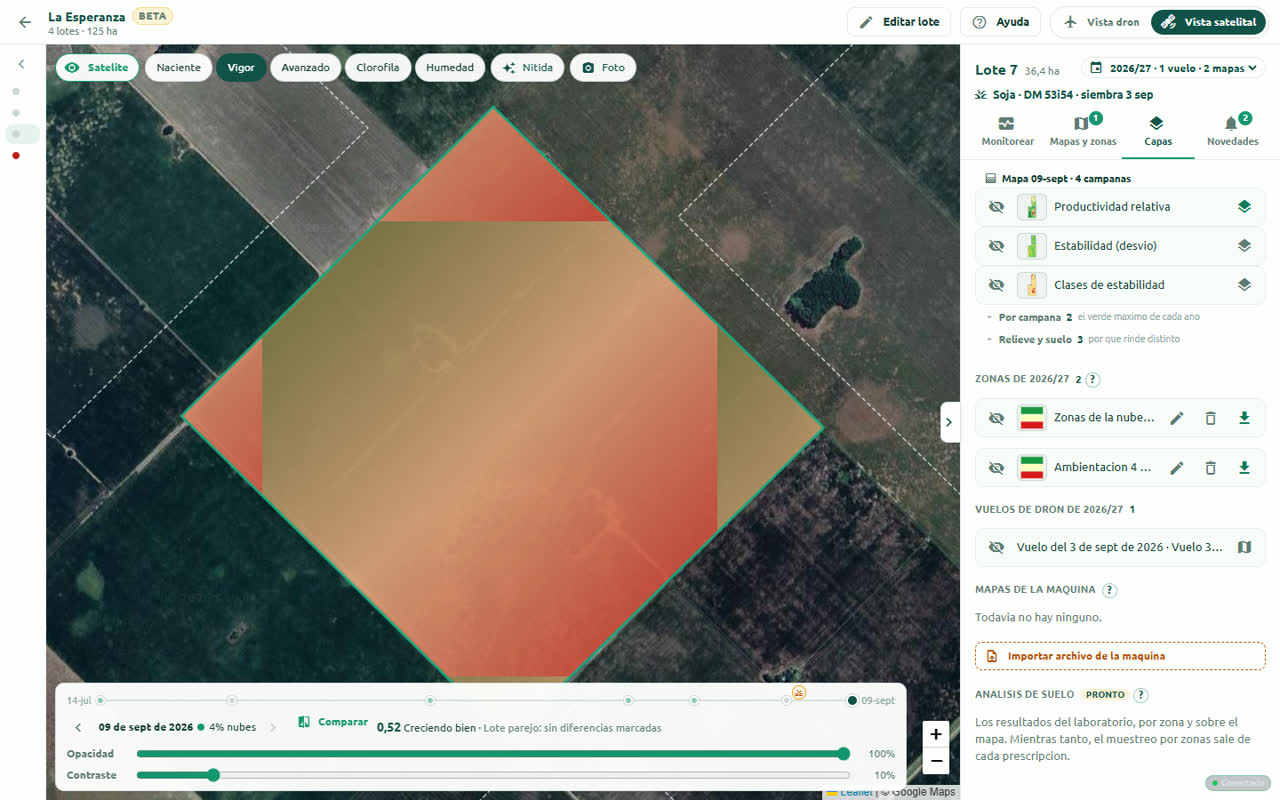Edit the Zonas de la nube zone
The width and height of the screenshot is (1280, 800).
[x=1176, y=418]
